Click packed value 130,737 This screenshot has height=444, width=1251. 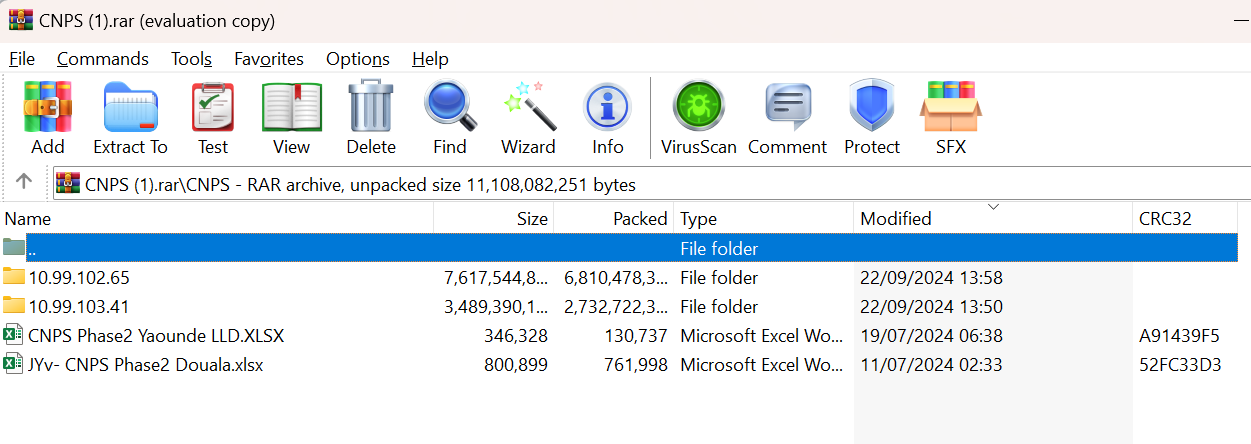pyautogui.click(x=636, y=335)
